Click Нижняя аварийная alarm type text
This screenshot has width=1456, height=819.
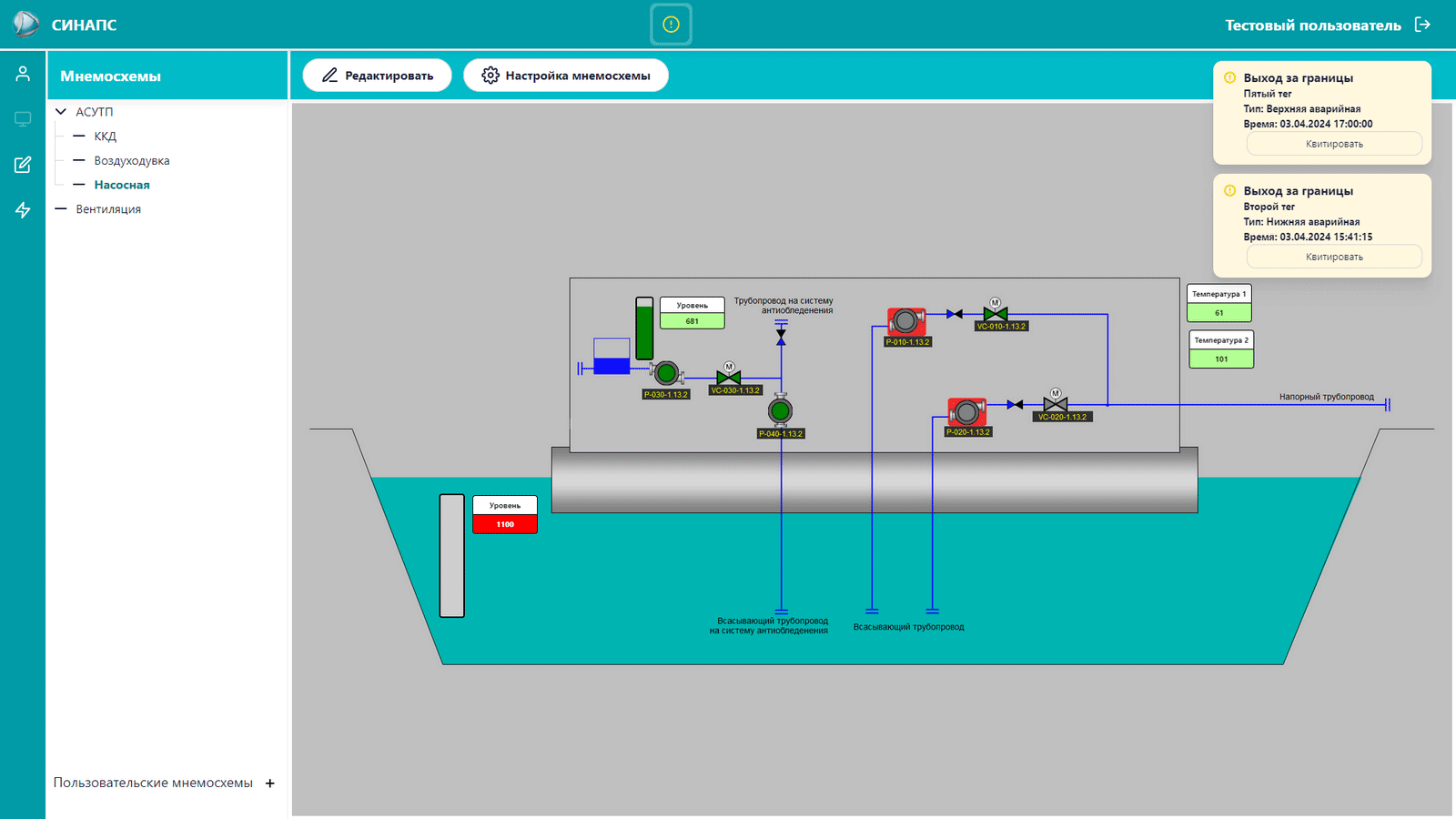click(1313, 222)
